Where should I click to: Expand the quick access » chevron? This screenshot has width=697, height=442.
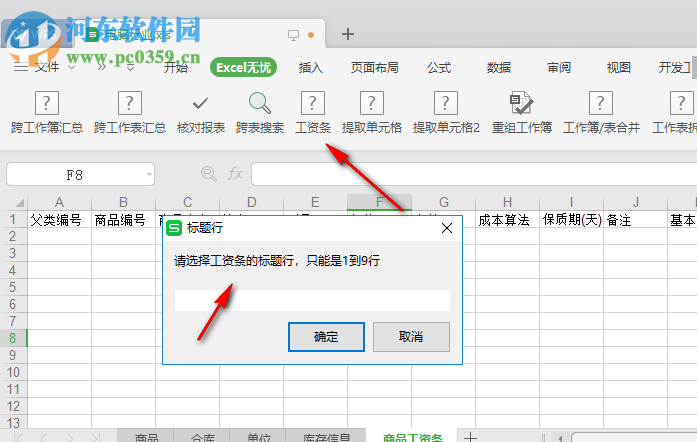tap(102, 67)
